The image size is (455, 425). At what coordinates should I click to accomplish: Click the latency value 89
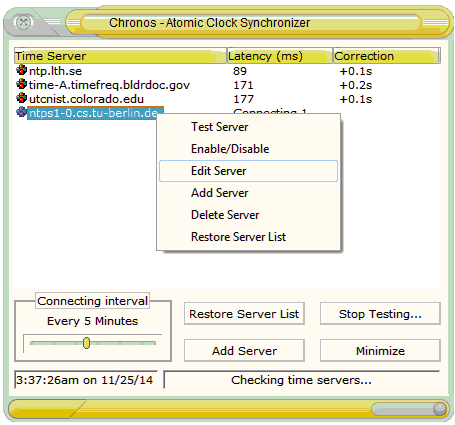click(240, 71)
